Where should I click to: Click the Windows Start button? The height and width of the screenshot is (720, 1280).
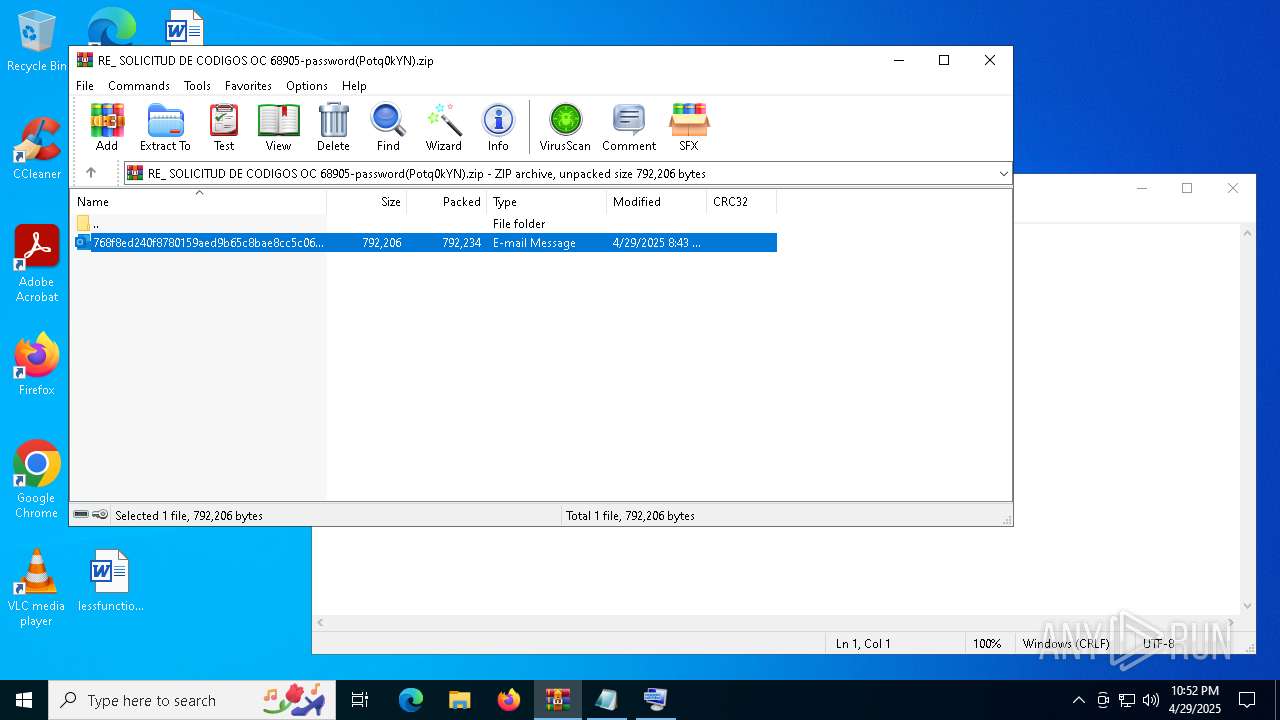(24, 700)
